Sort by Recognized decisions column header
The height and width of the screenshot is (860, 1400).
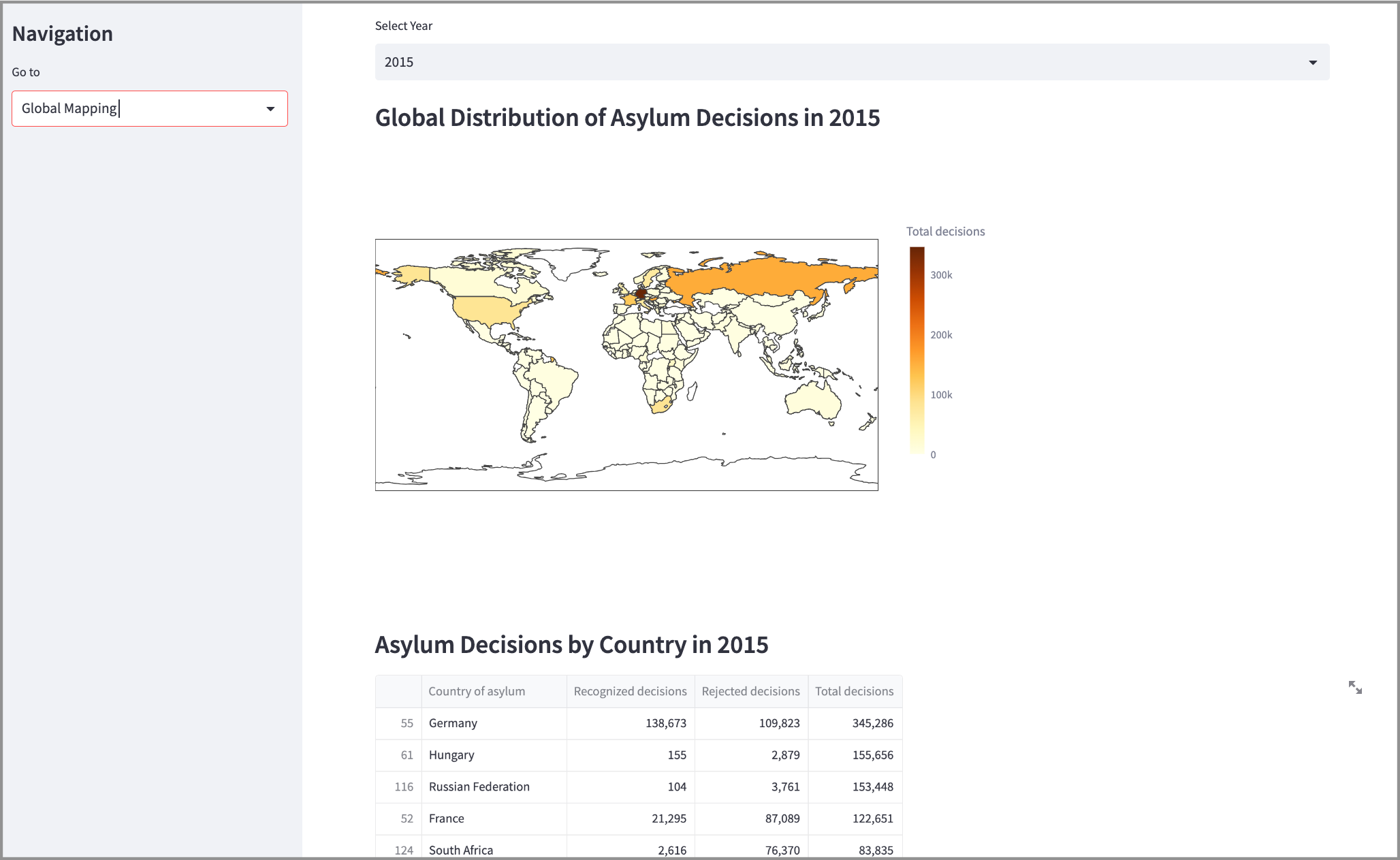coord(630,692)
